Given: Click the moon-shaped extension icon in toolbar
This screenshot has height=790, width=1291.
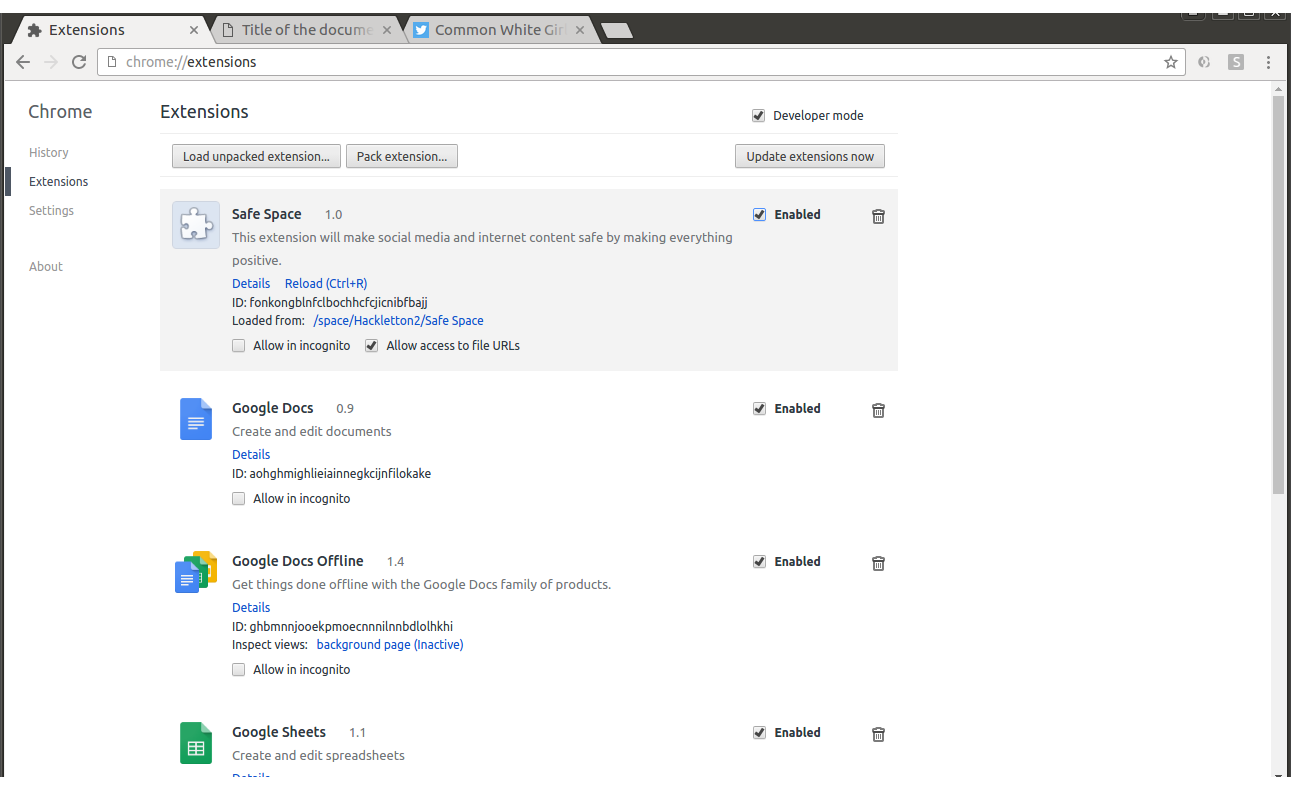Looking at the screenshot, I should pyautogui.click(x=1205, y=62).
